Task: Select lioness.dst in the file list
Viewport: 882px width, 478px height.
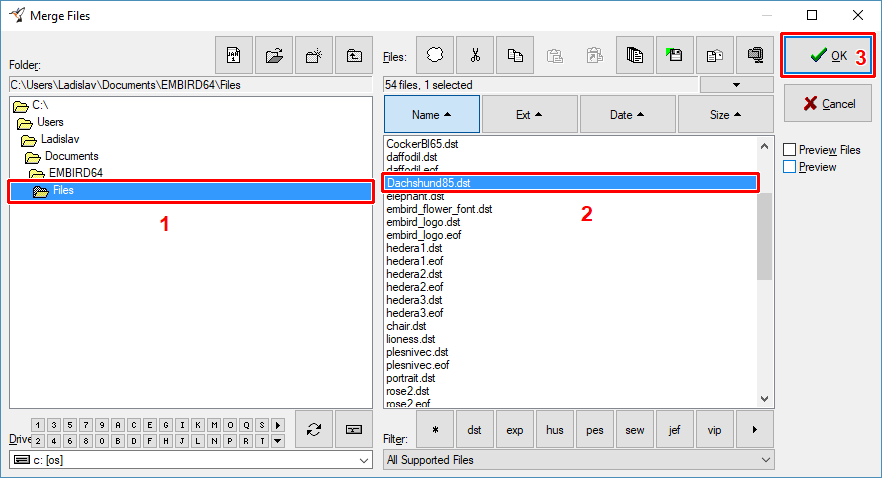Action: tap(410, 339)
